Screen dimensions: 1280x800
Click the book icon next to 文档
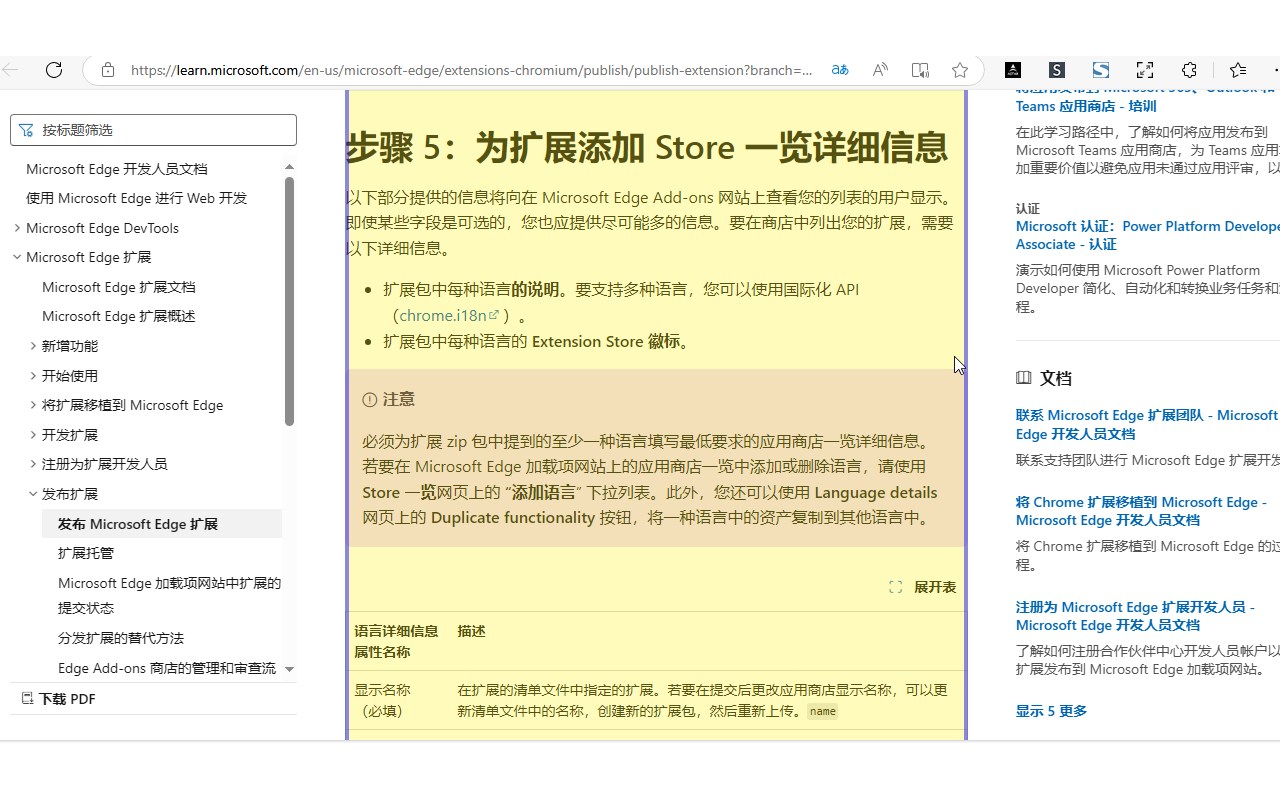[1023, 378]
